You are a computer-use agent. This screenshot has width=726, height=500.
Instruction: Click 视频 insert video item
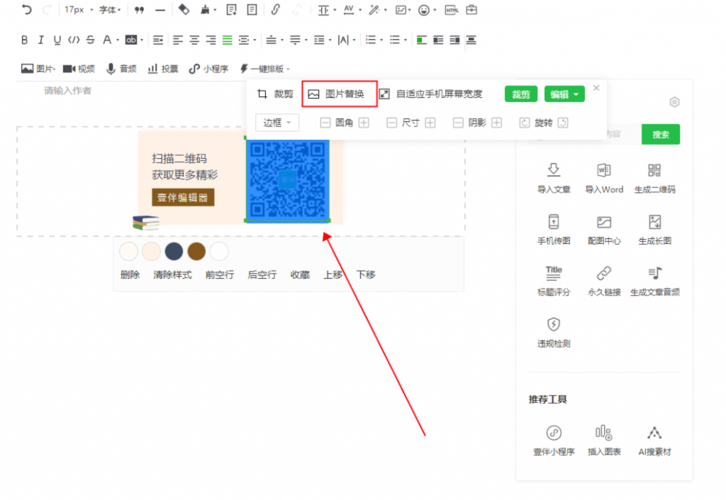79,69
